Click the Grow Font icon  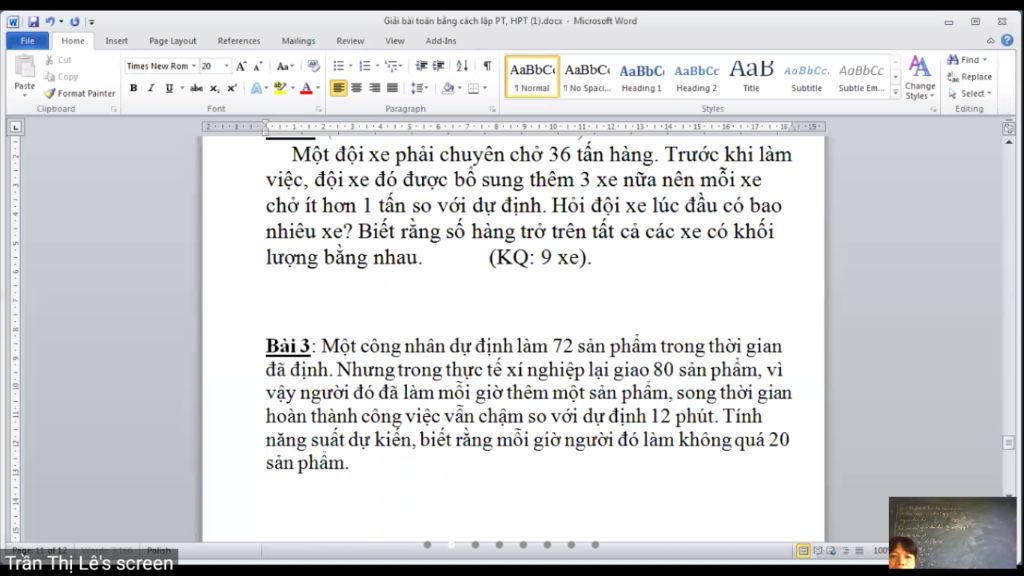pyautogui.click(x=241, y=66)
